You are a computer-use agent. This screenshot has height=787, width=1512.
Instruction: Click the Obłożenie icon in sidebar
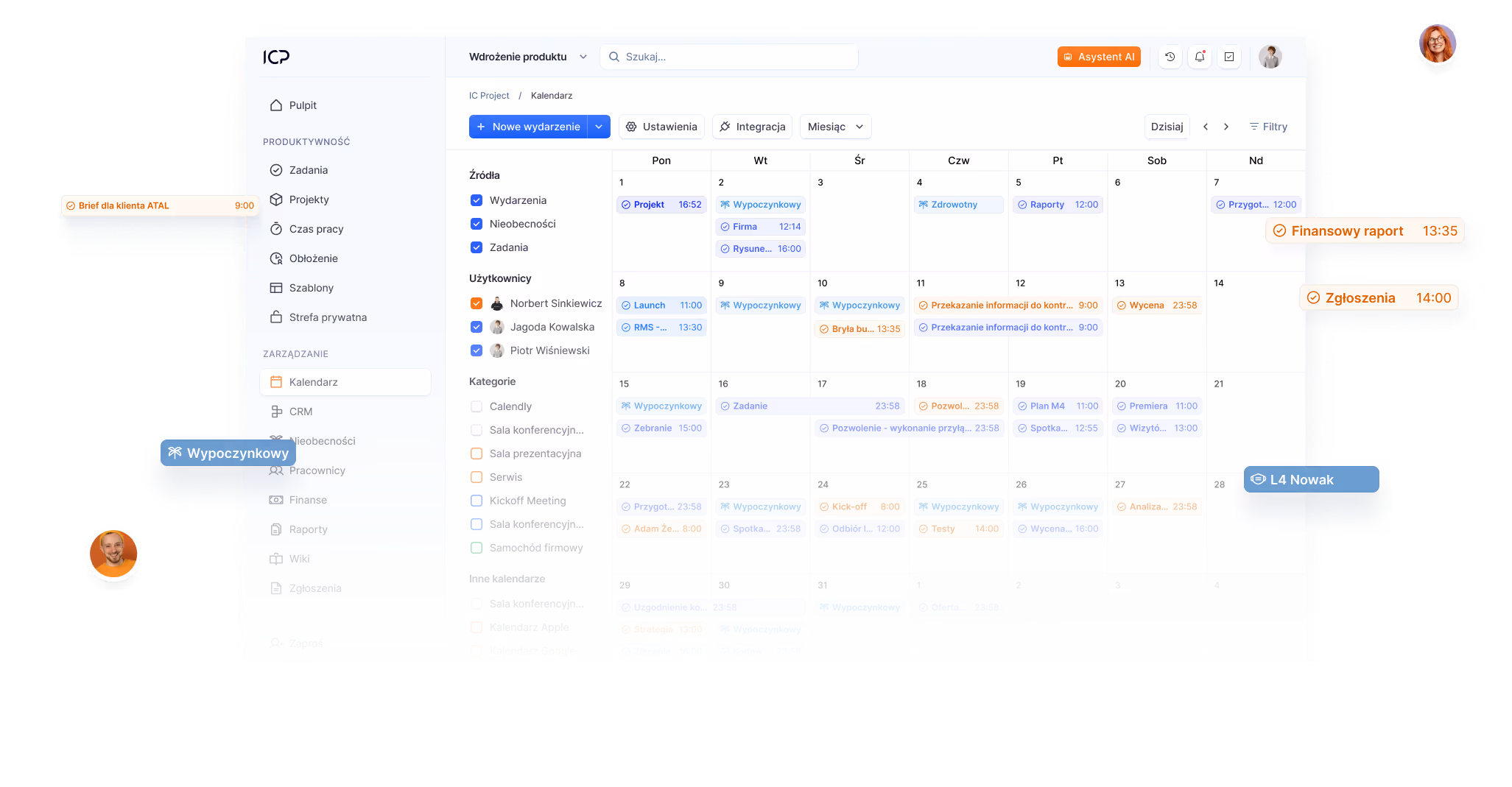click(x=276, y=258)
